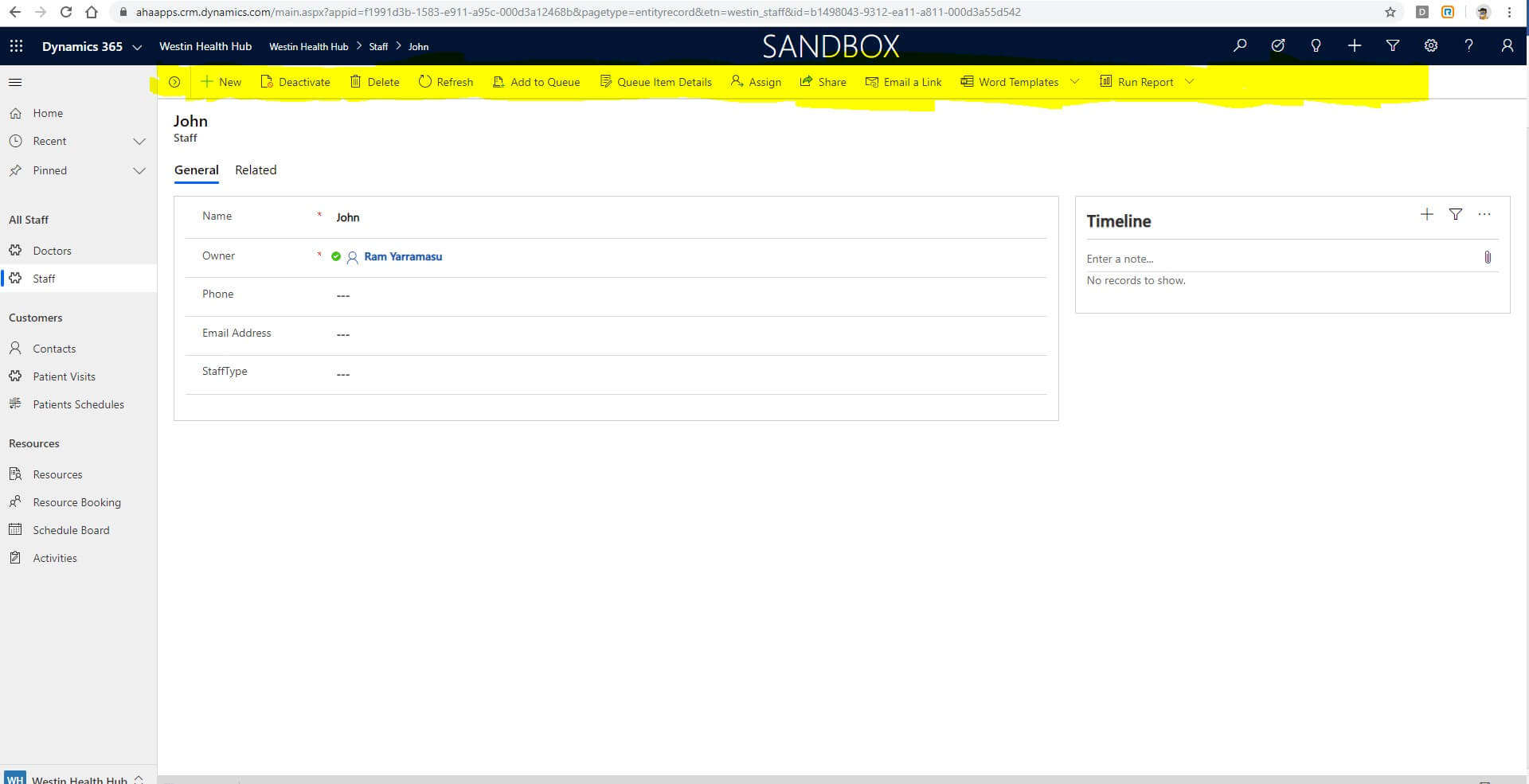The width and height of the screenshot is (1529, 784).
Task: Delete the staff record
Action: 375,82
